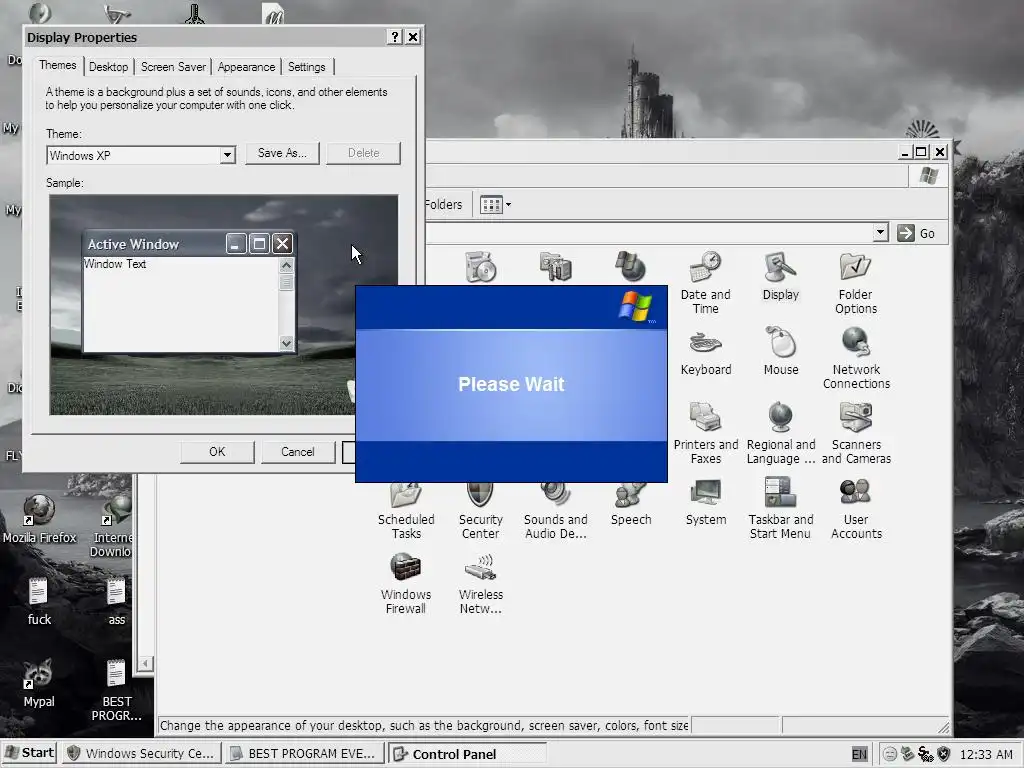Screen dimensions: 1024x768
Task: Switch to BEST PROGRAM EVE... taskbar item
Action: click(305, 754)
